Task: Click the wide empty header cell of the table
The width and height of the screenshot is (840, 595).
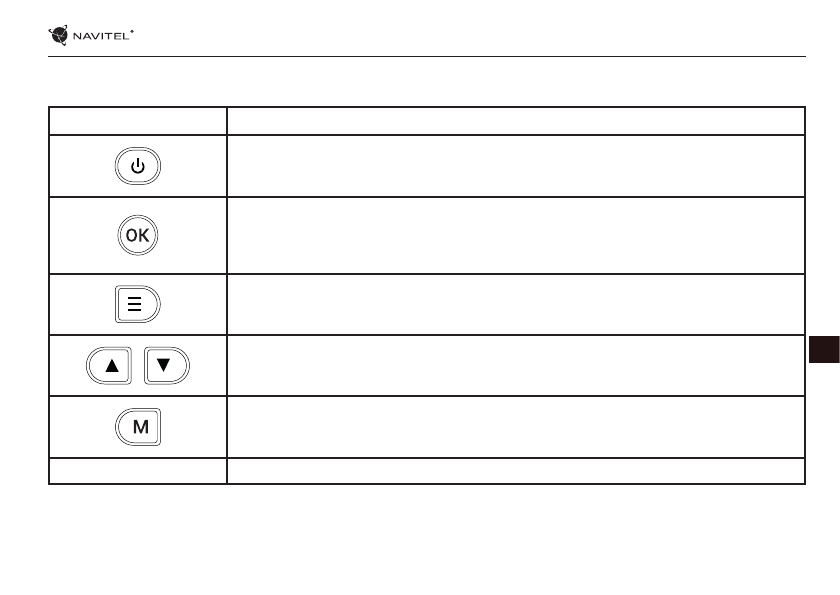Action: (x=516, y=121)
